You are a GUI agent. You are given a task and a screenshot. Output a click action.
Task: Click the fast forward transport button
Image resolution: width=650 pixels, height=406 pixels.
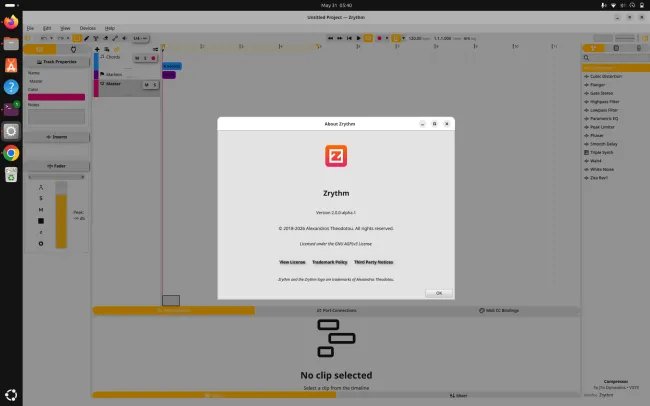pos(340,38)
